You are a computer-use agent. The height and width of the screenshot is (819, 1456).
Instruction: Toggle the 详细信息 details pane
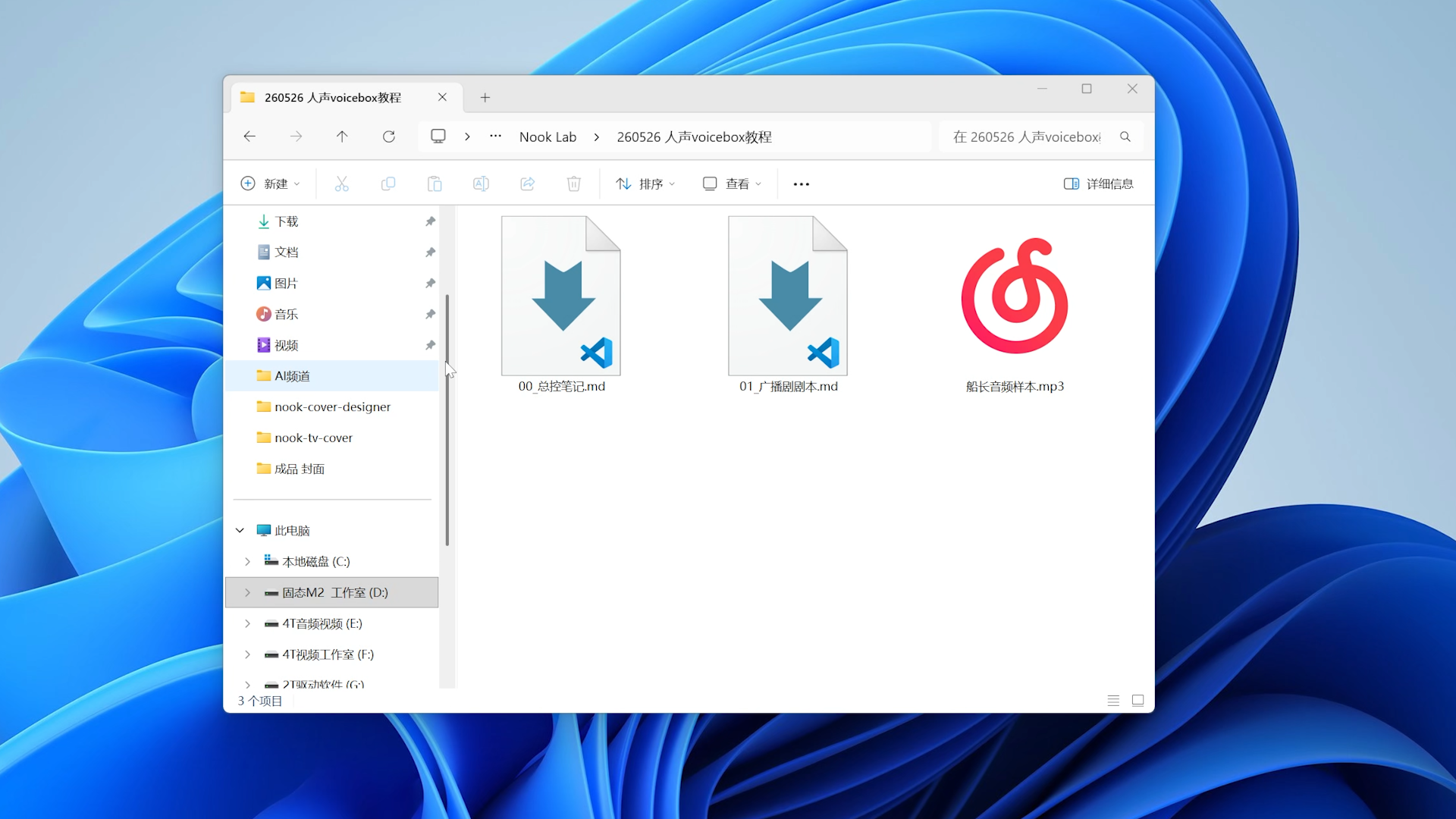(1098, 184)
